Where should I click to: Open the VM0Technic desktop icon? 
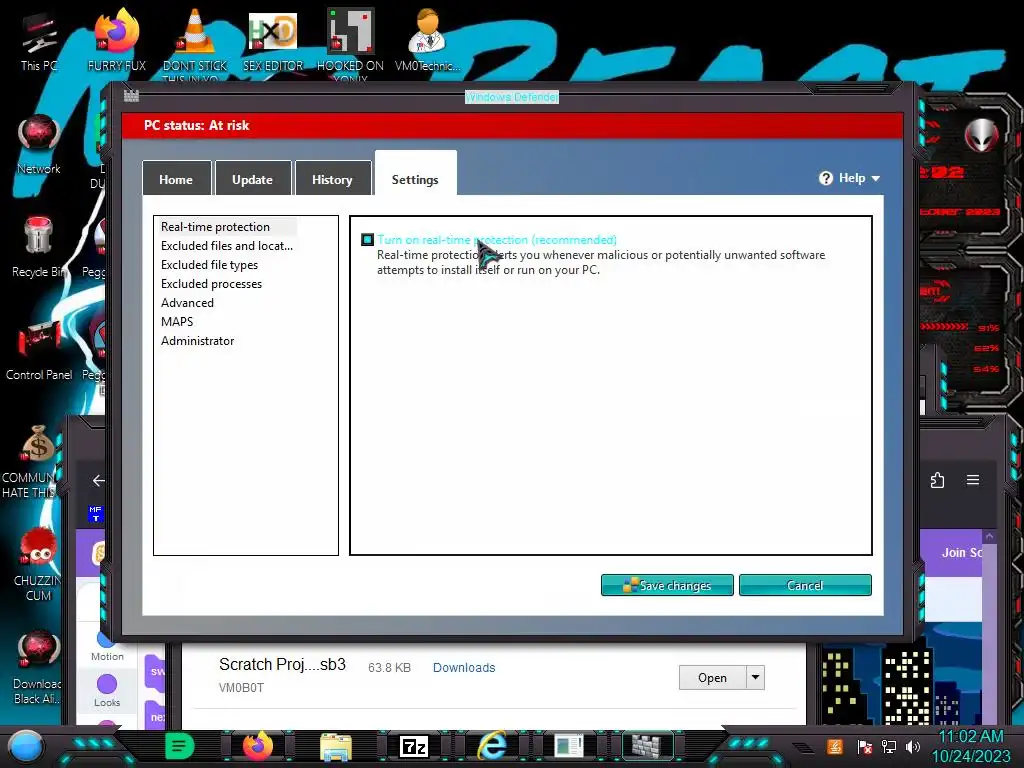(x=427, y=40)
